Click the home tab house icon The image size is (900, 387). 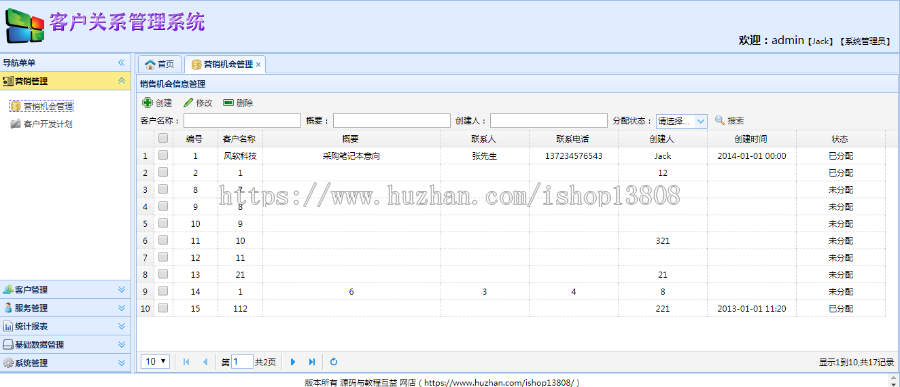(x=150, y=64)
